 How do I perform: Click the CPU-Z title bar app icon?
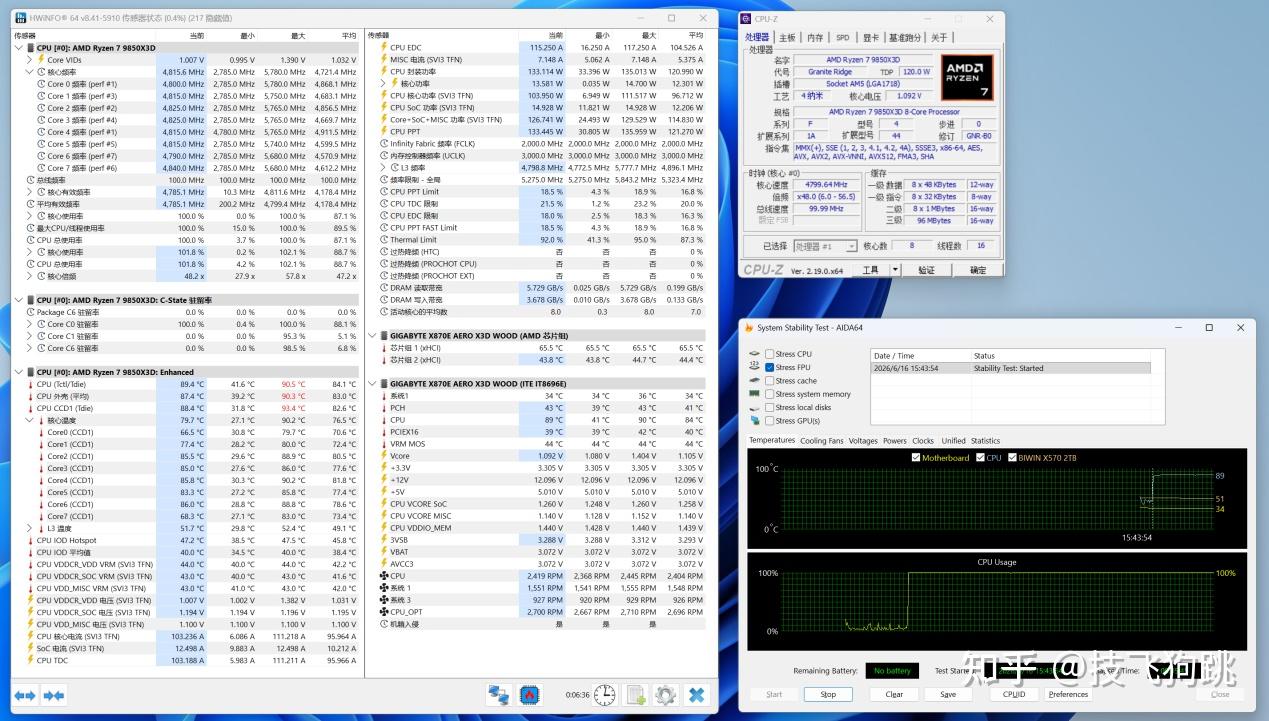pos(746,18)
